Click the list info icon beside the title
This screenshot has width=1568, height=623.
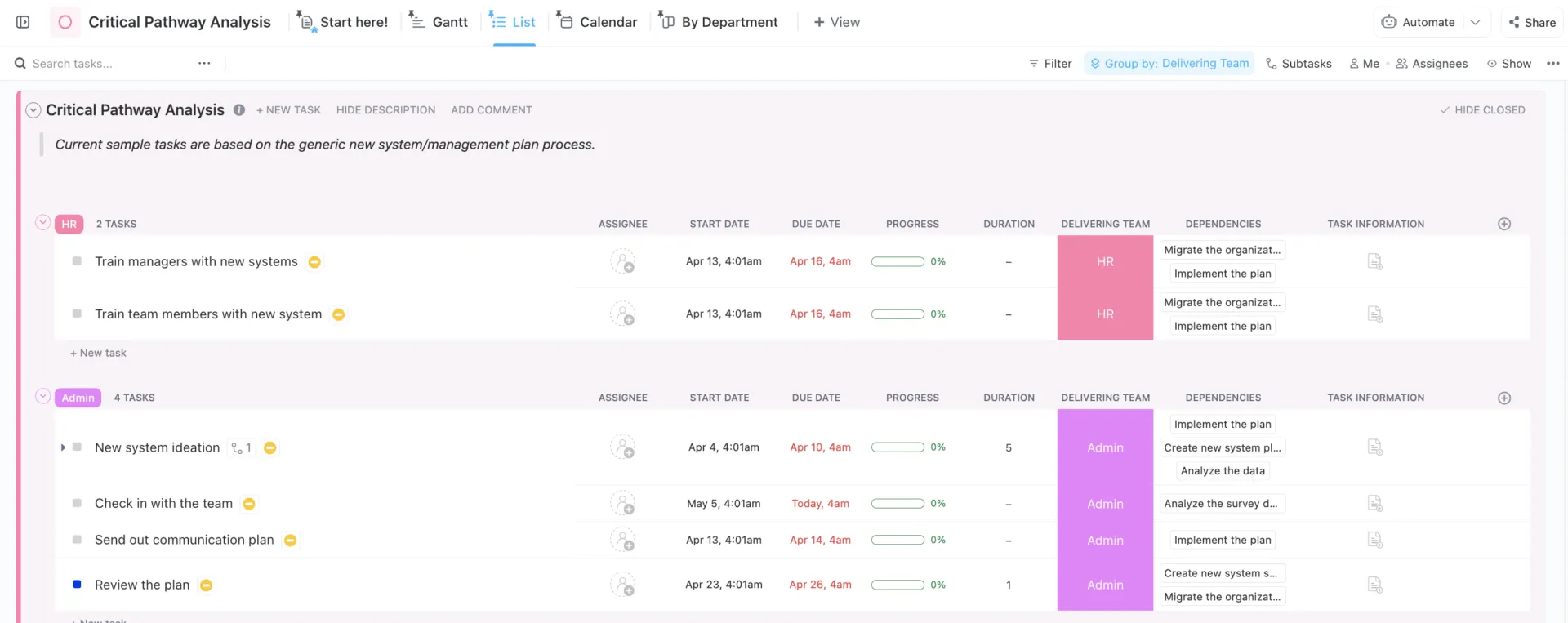tap(239, 109)
